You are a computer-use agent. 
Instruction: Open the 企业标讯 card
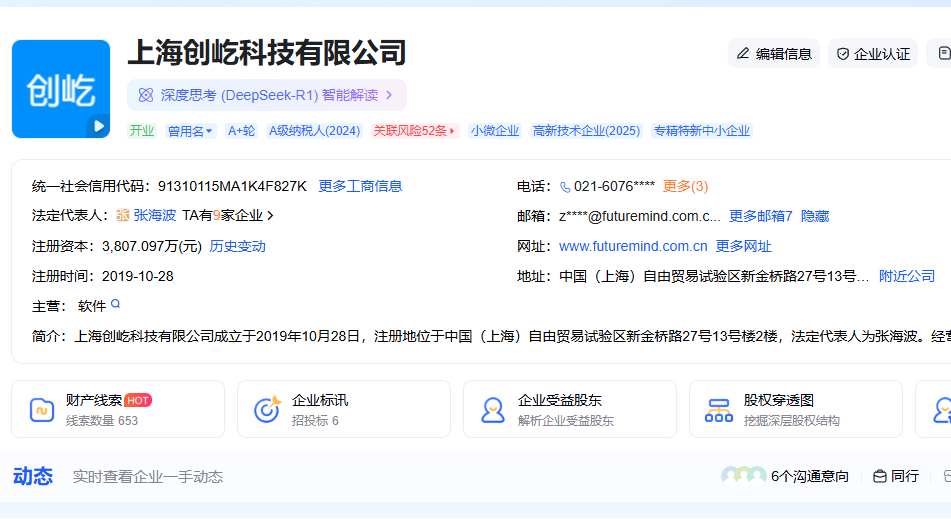(x=344, y=409)
